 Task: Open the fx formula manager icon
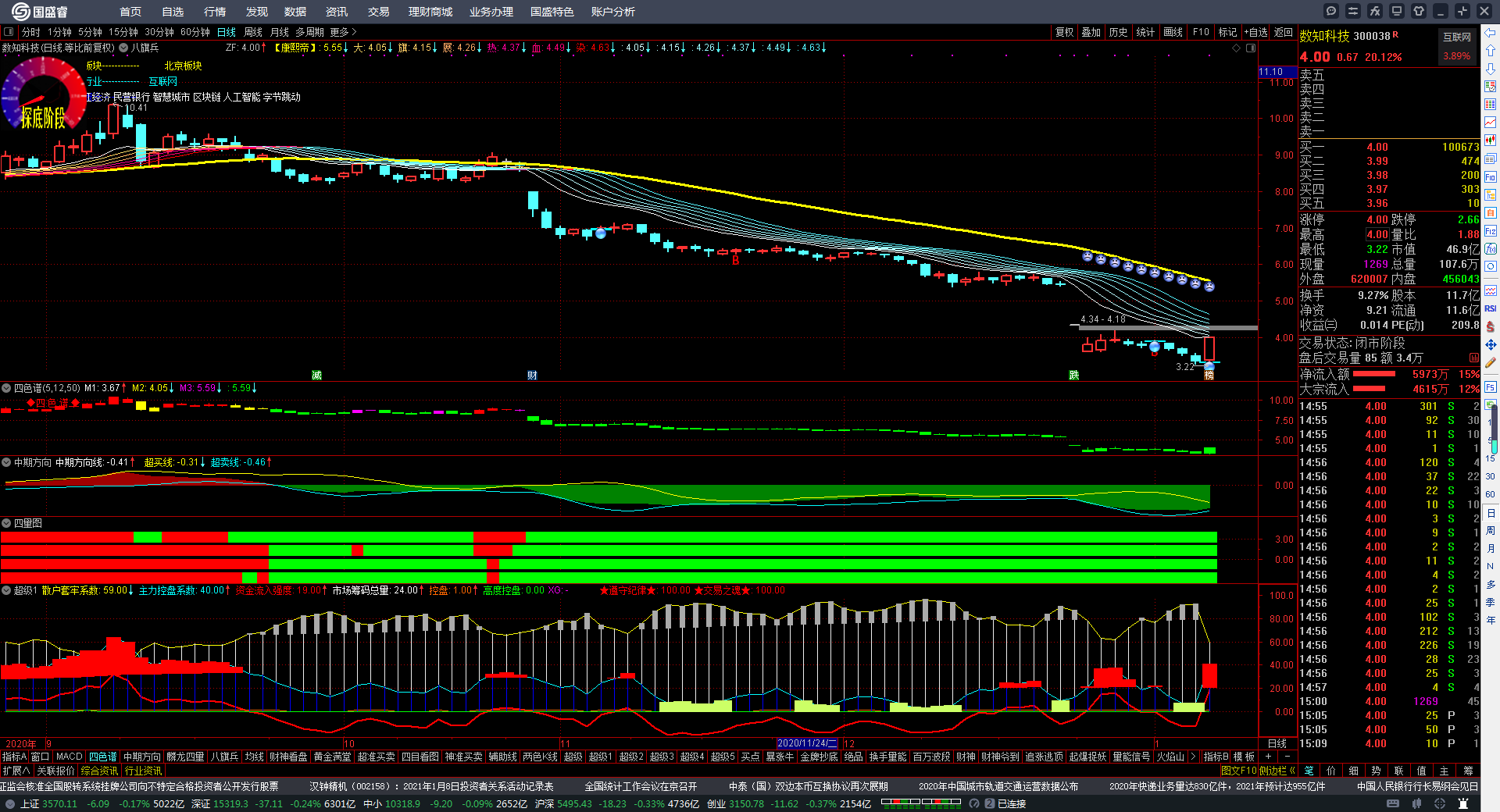(1375, 11)
